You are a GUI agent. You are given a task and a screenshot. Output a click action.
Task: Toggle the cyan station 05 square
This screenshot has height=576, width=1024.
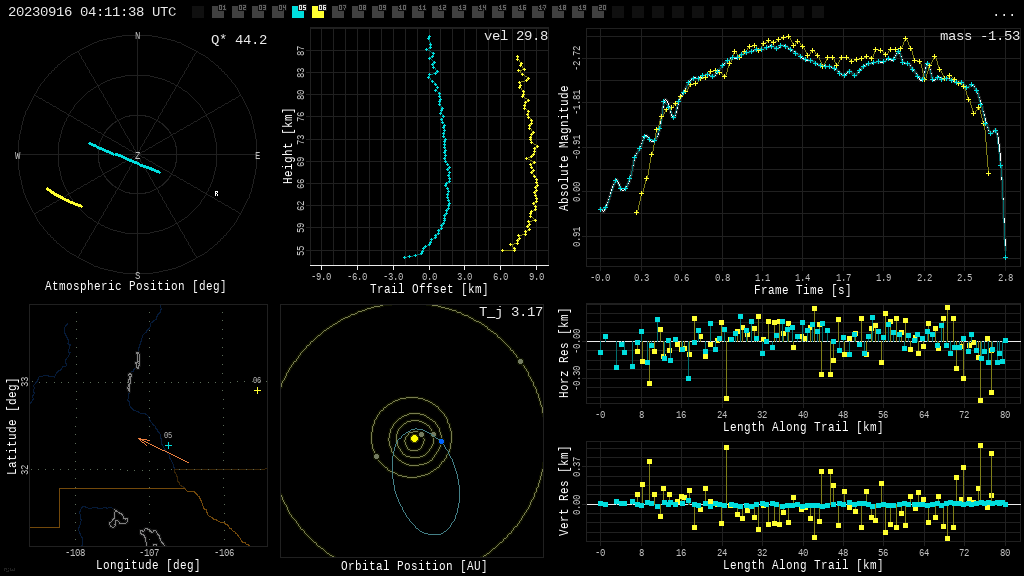tap(298, 12)
